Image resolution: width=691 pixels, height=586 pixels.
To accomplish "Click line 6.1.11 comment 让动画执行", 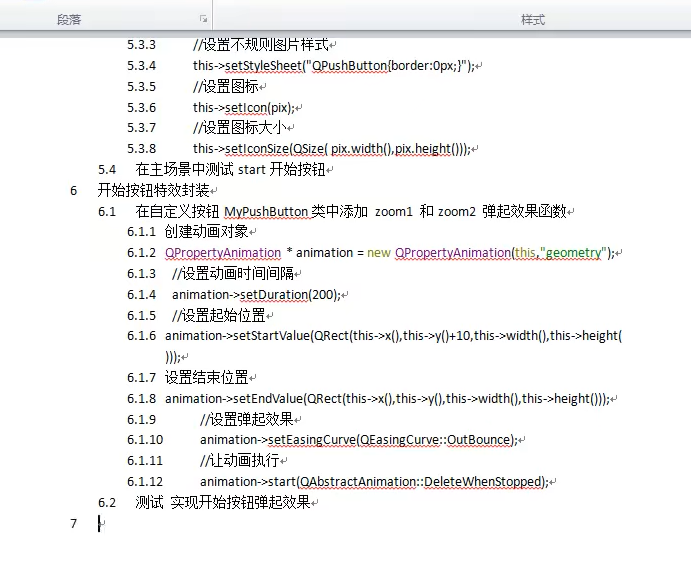I will [x=240, y=461].
